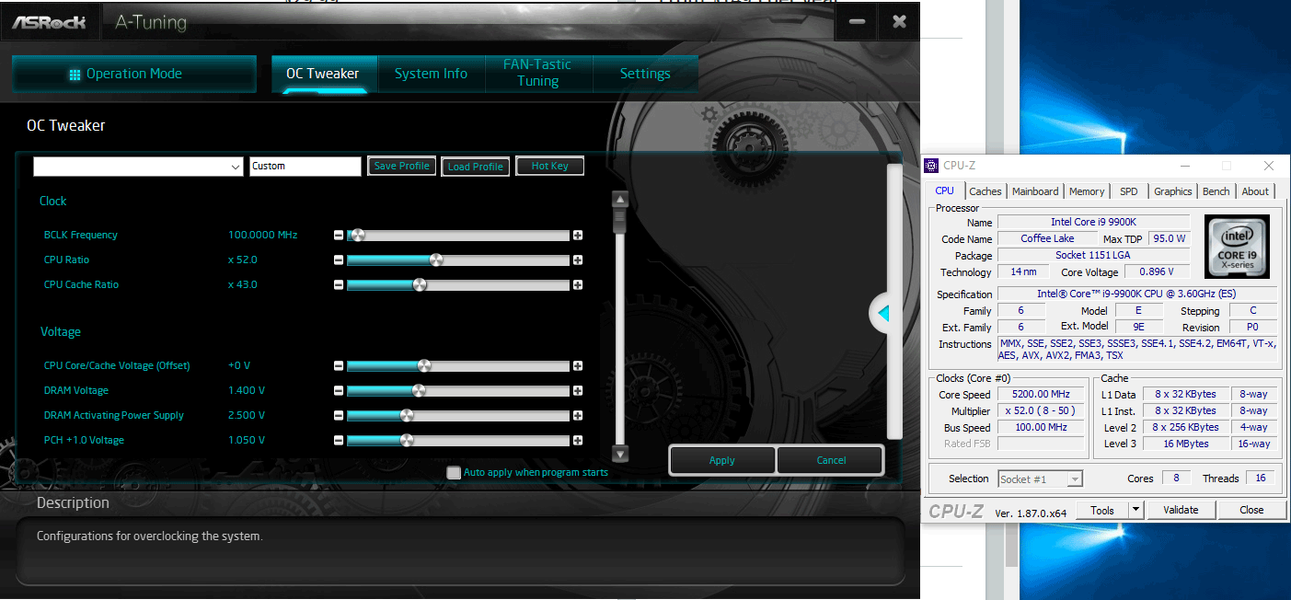Click the CPU Cache Ratio slider handle
The width and height of the screenshot is (1291, 600).
(x=420, y=285)
